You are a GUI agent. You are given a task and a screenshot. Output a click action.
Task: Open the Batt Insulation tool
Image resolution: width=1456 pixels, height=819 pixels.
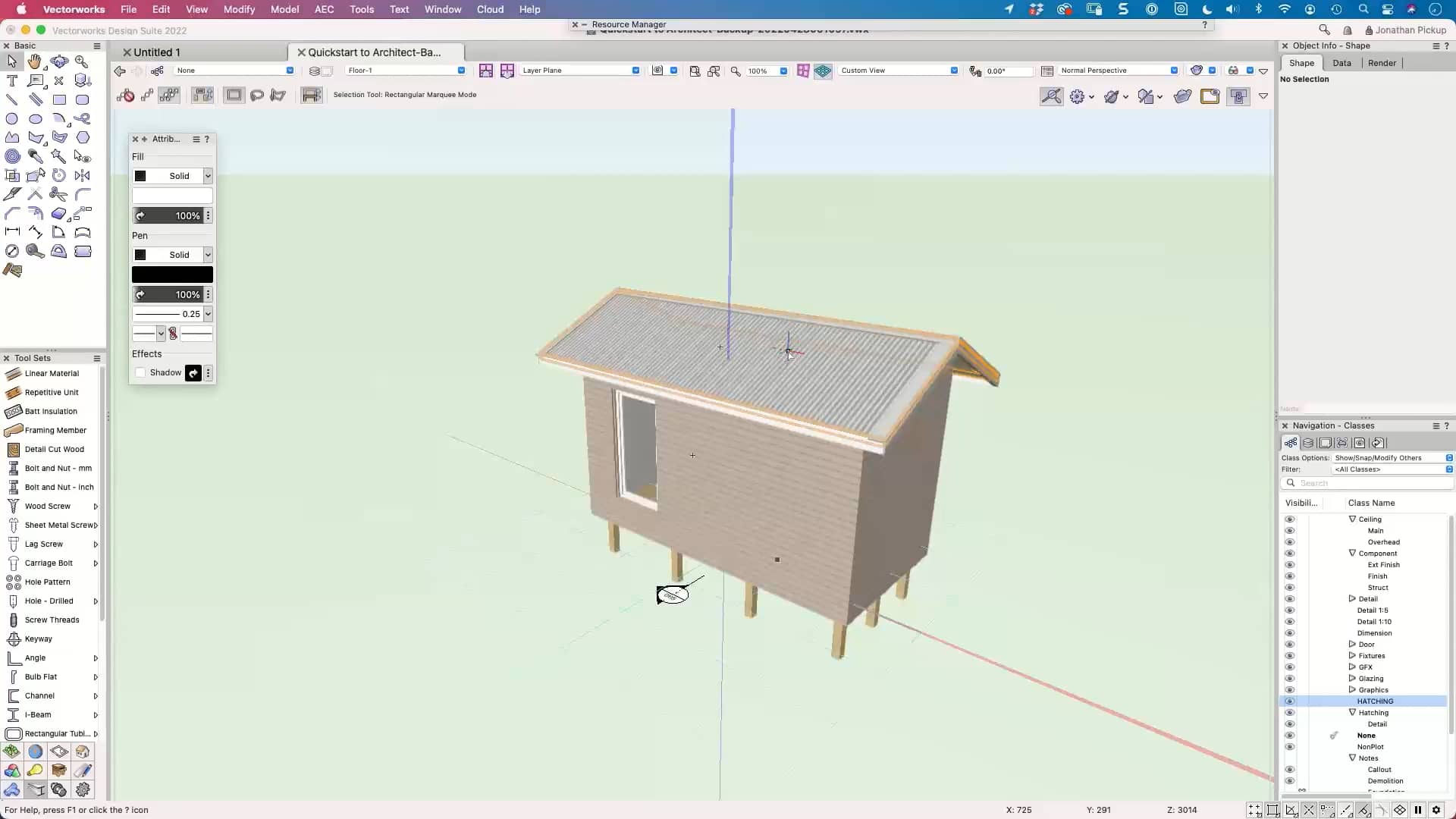[49, 411]
